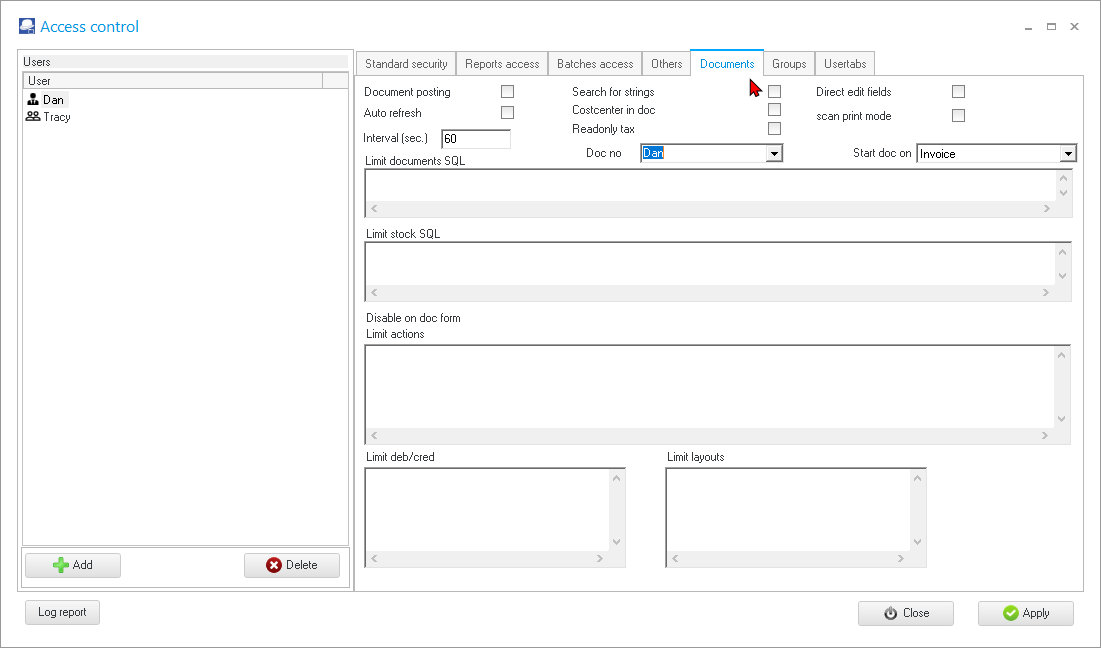Open the Start doc on dropdown arrow
The width and height of the screenshot is (1101, 648).
pyautogui.click(x=1068, y=154)
